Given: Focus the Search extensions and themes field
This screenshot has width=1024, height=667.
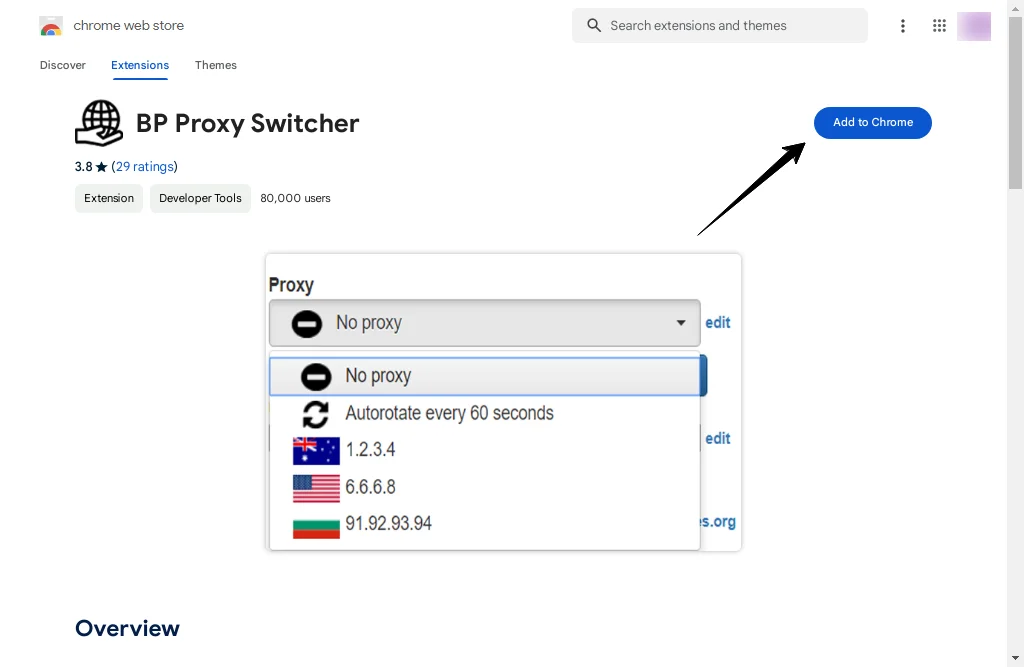Looking at the screenshot, I should [720, 25].
